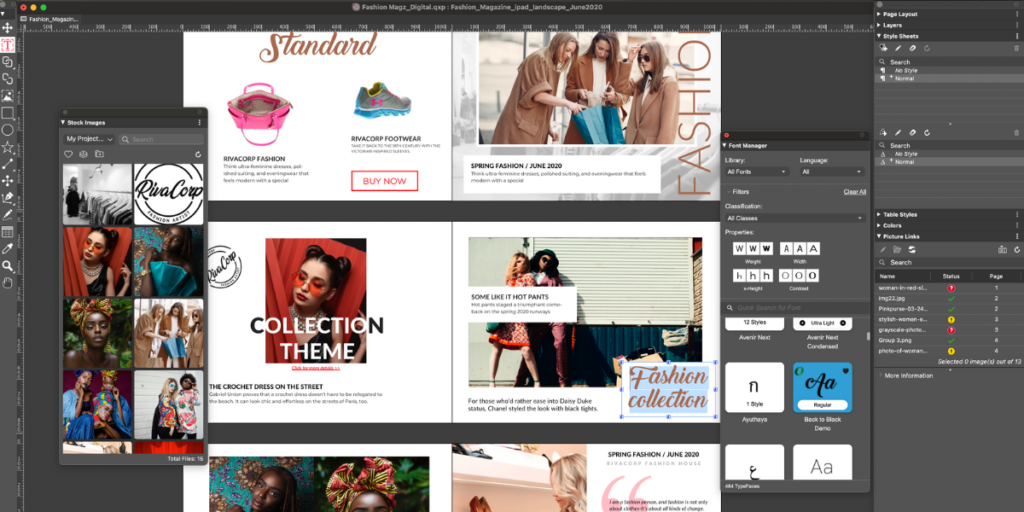Image resolution: width=1024 pixels, height=512 pixels.
Task: Toggle the high contrast property filter
Action: [813, 275]
